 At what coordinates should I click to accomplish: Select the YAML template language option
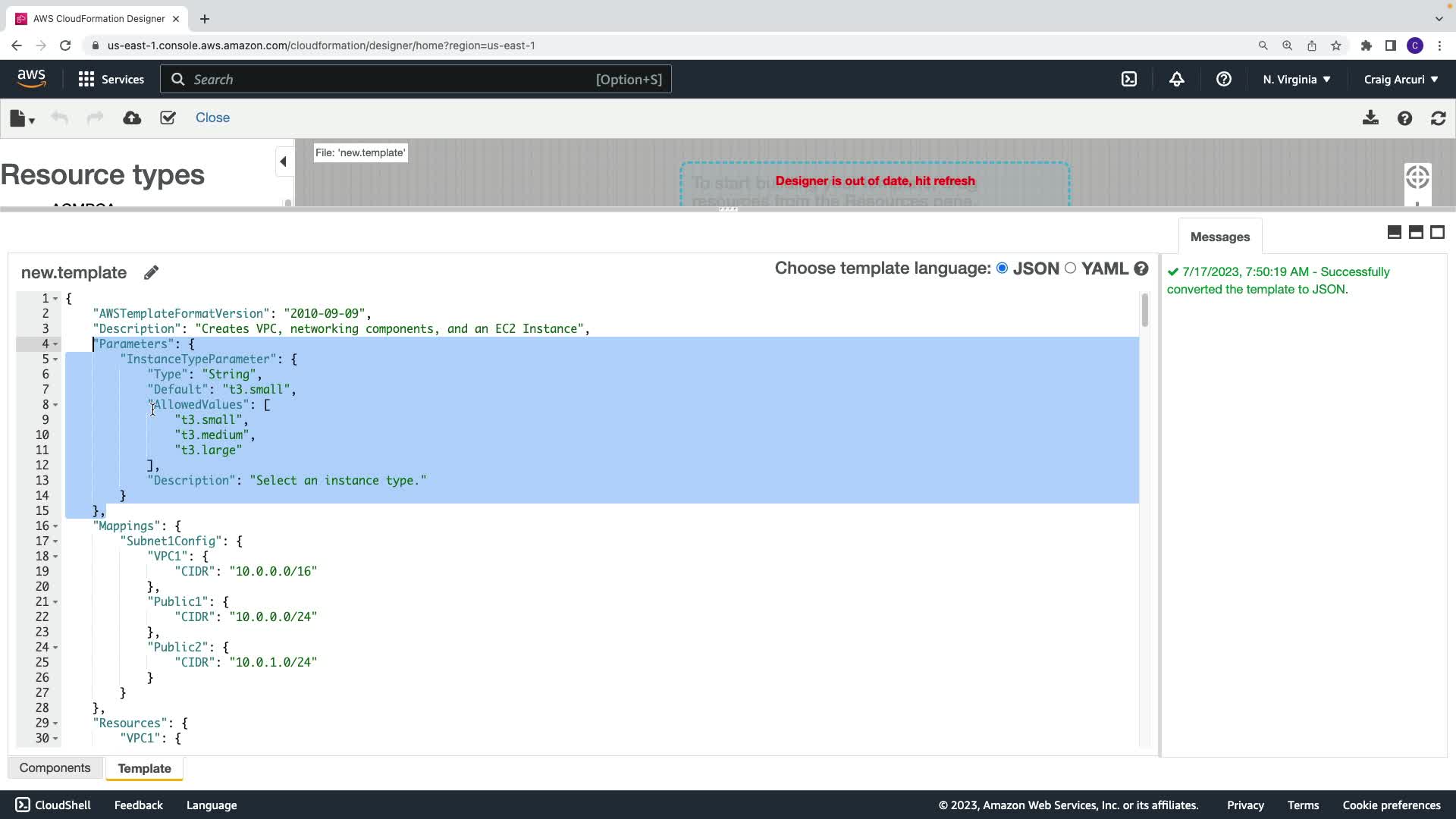1070,268
